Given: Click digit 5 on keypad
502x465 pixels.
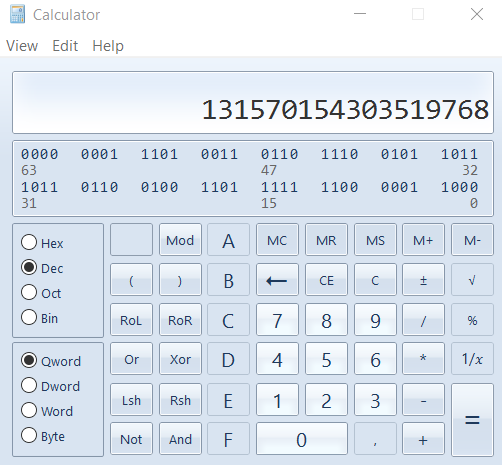Looking at the screenshot, I should 326,359.
